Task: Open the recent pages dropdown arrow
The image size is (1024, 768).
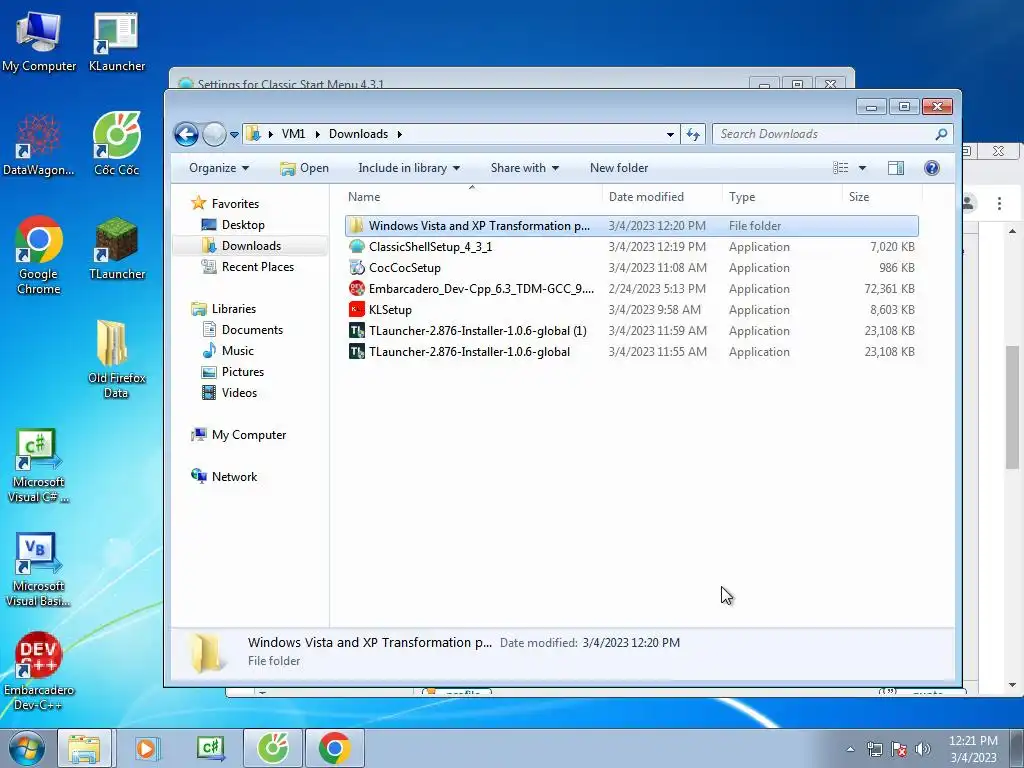Action: coord(234,135)
